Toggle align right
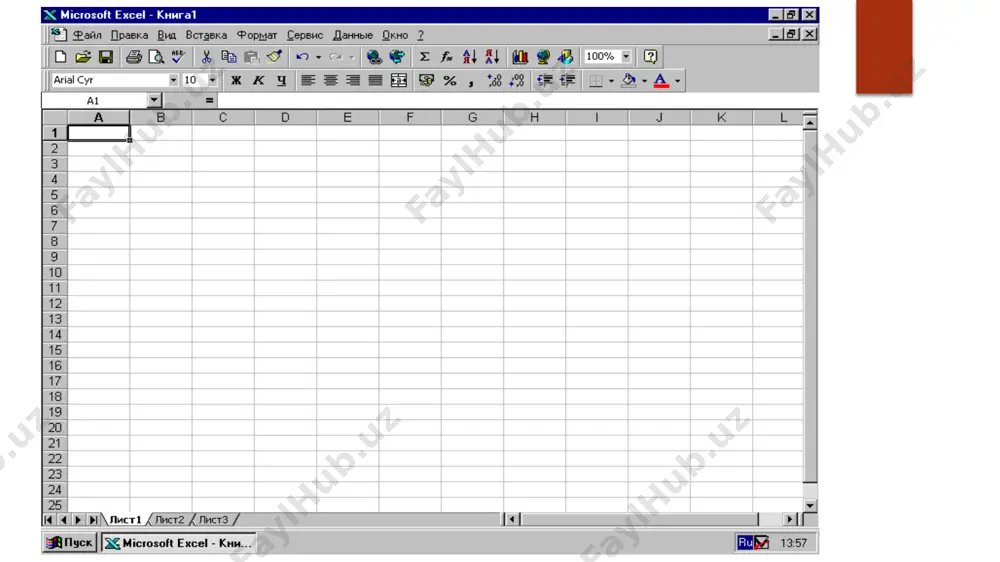 click(353, 80)
